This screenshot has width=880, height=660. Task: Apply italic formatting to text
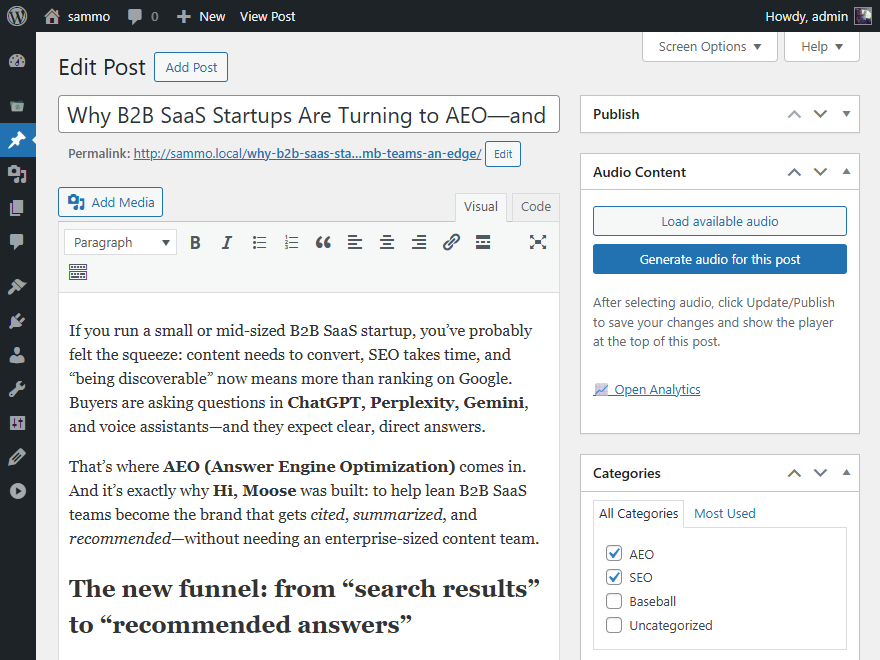click(227, 242)
